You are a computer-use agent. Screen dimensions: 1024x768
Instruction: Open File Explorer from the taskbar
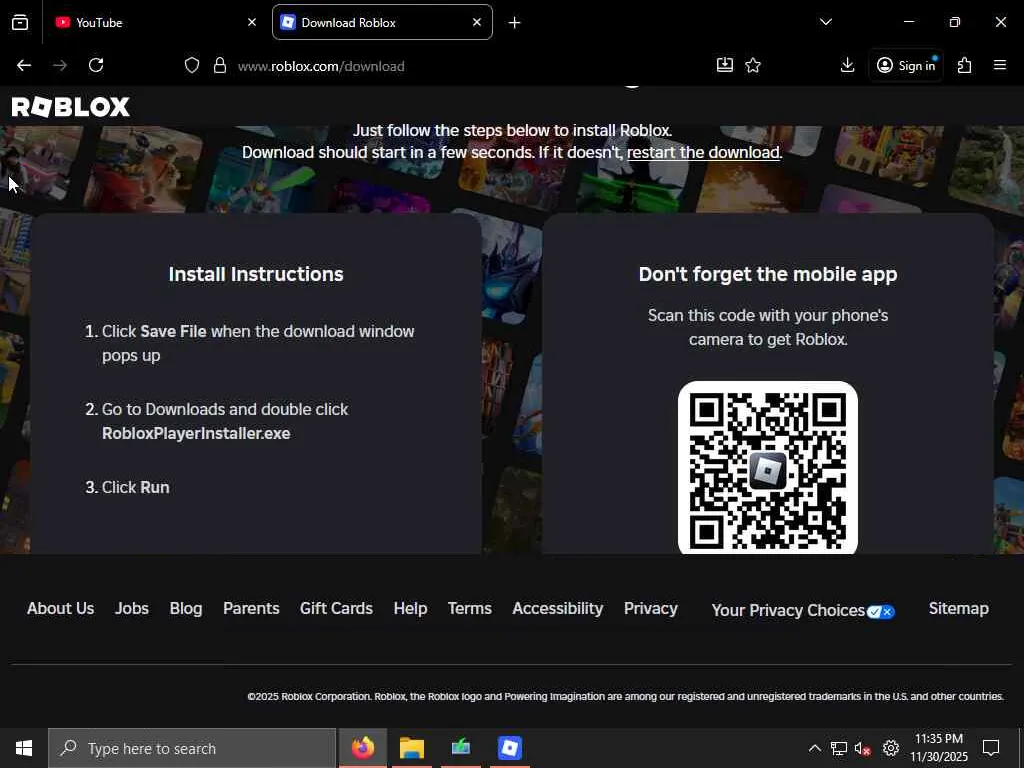tap(412, 748)
